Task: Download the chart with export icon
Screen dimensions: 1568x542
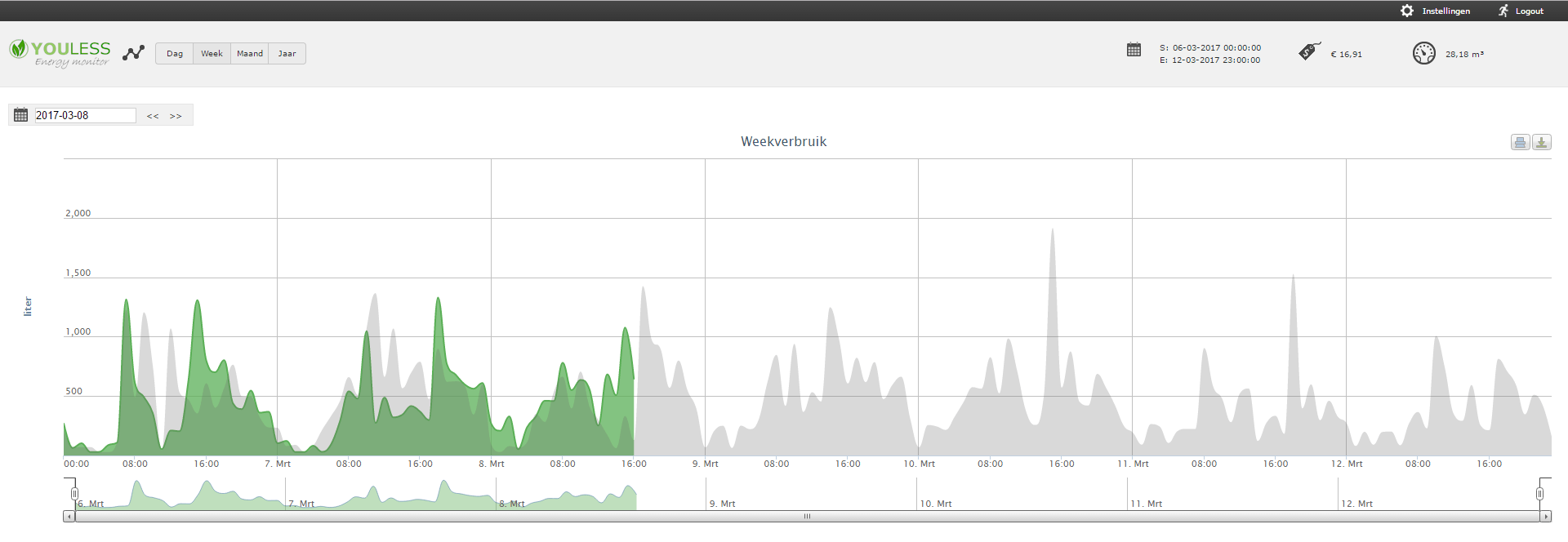Action: [x=1541, y=142]
